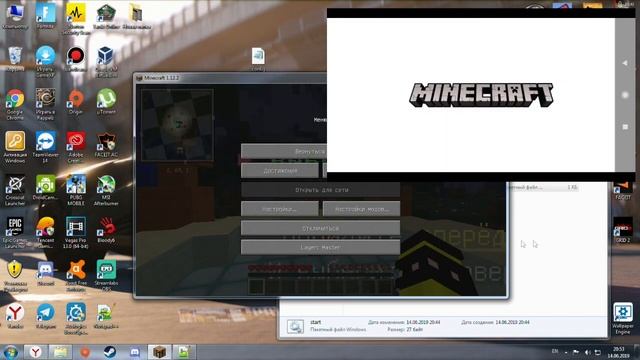This screenshot has height=360, width=640.
Task: Click the taskbar clock showing 20:53
Action: [x=619, y=352]
